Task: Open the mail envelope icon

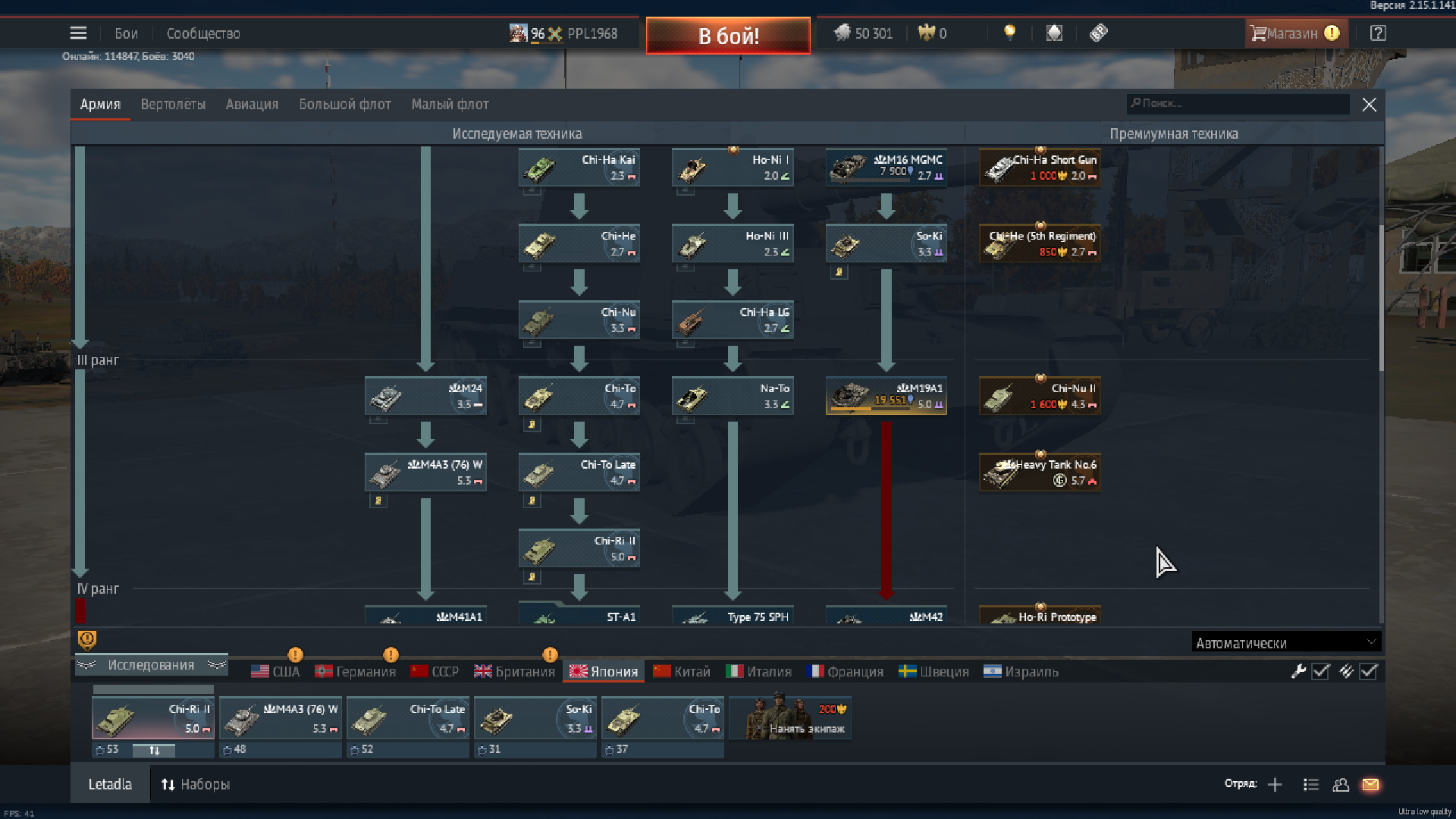Action: [1370, 785]
